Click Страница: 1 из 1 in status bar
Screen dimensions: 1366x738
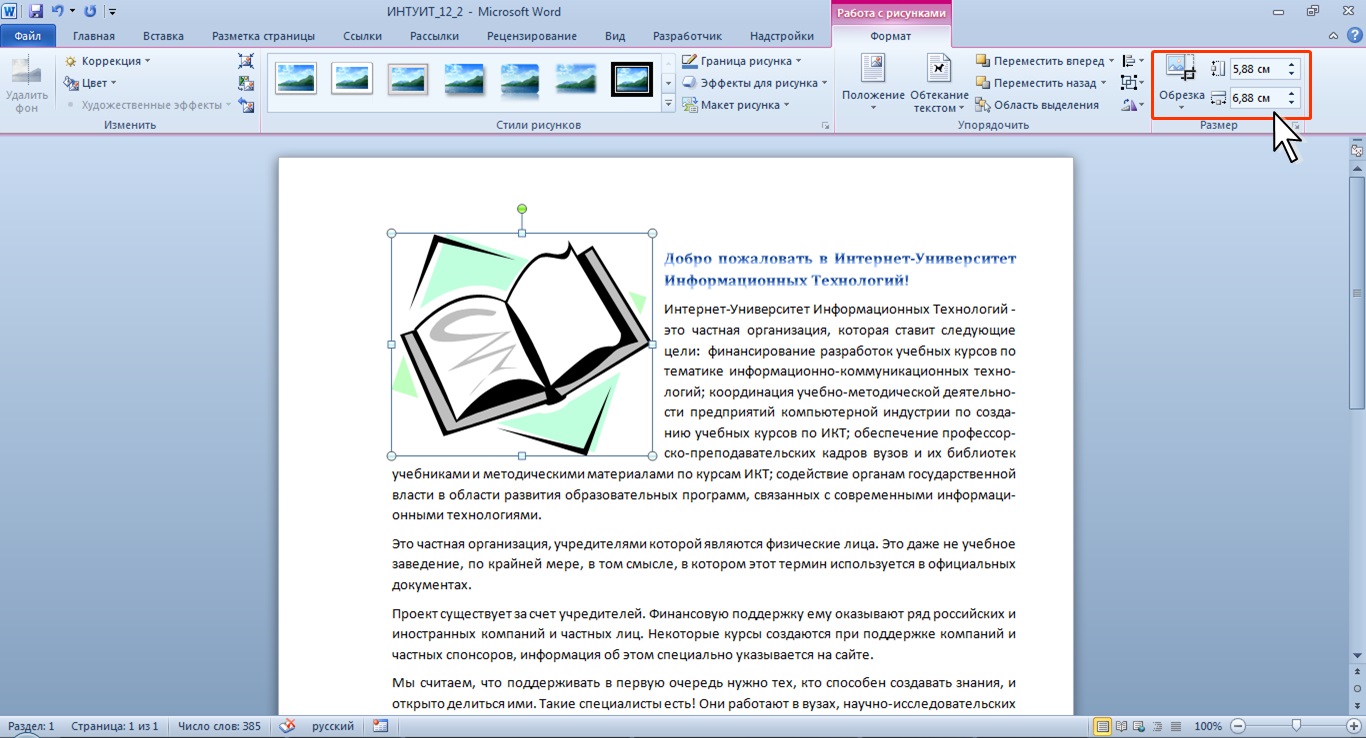[x=115, y=726]
